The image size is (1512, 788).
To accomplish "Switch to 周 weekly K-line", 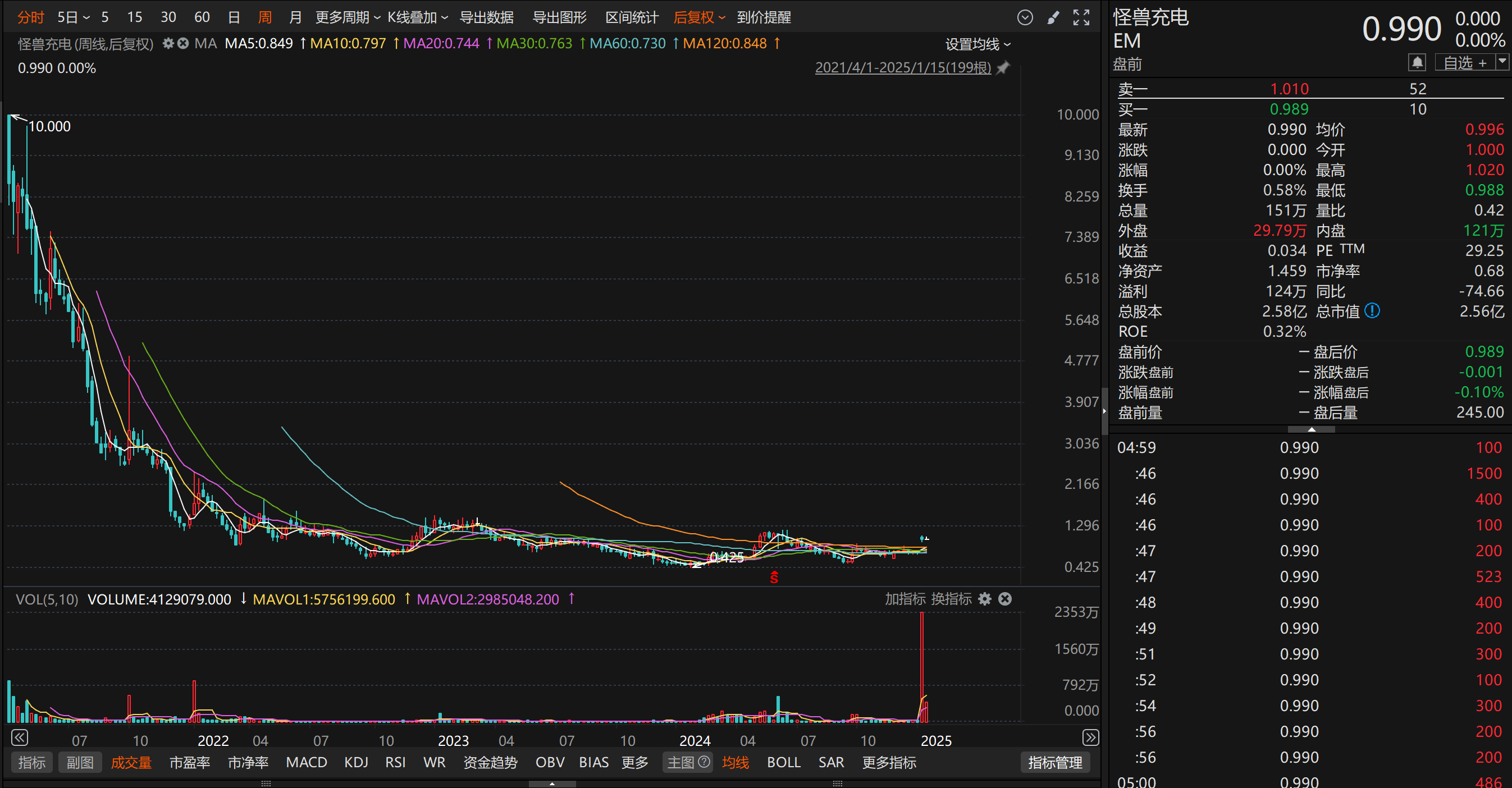I will click(x=264, y=17).
